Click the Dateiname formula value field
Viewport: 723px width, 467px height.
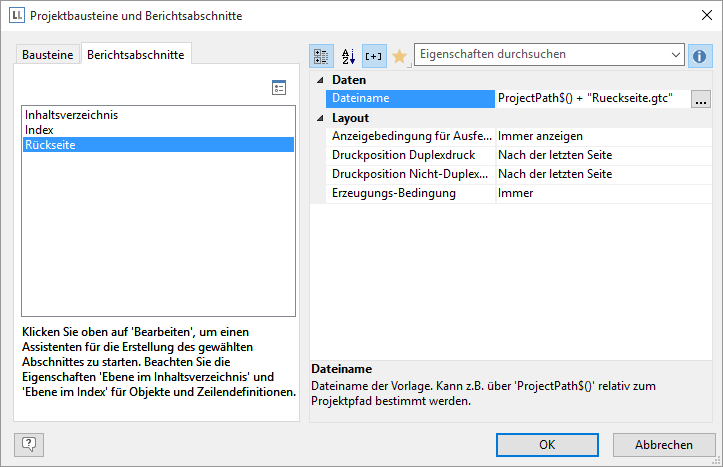click(590, 98)
